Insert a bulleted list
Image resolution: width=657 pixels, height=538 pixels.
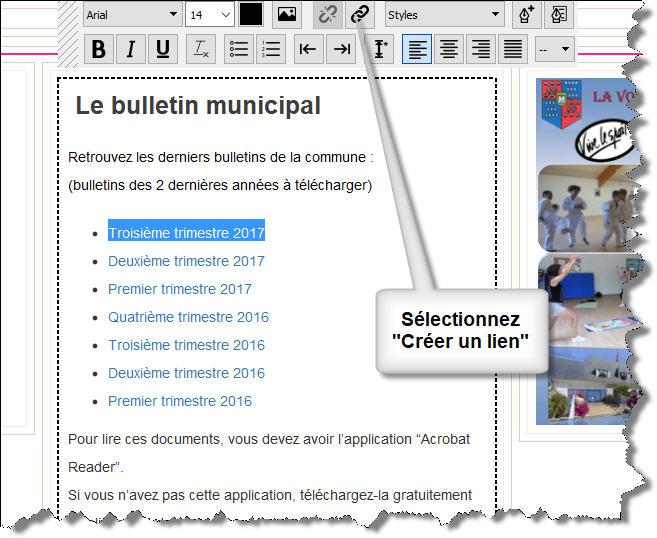click(x=238, y=49)
